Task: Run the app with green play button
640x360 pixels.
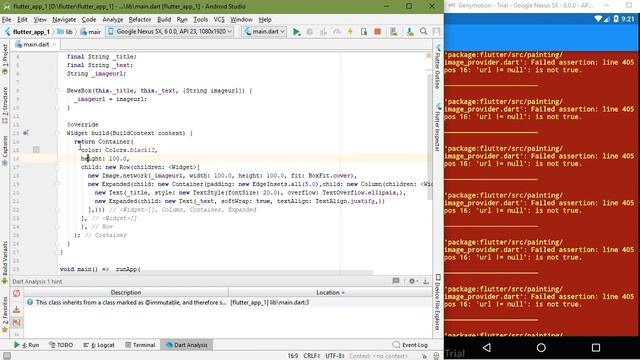Action: [x=296, y=31]
